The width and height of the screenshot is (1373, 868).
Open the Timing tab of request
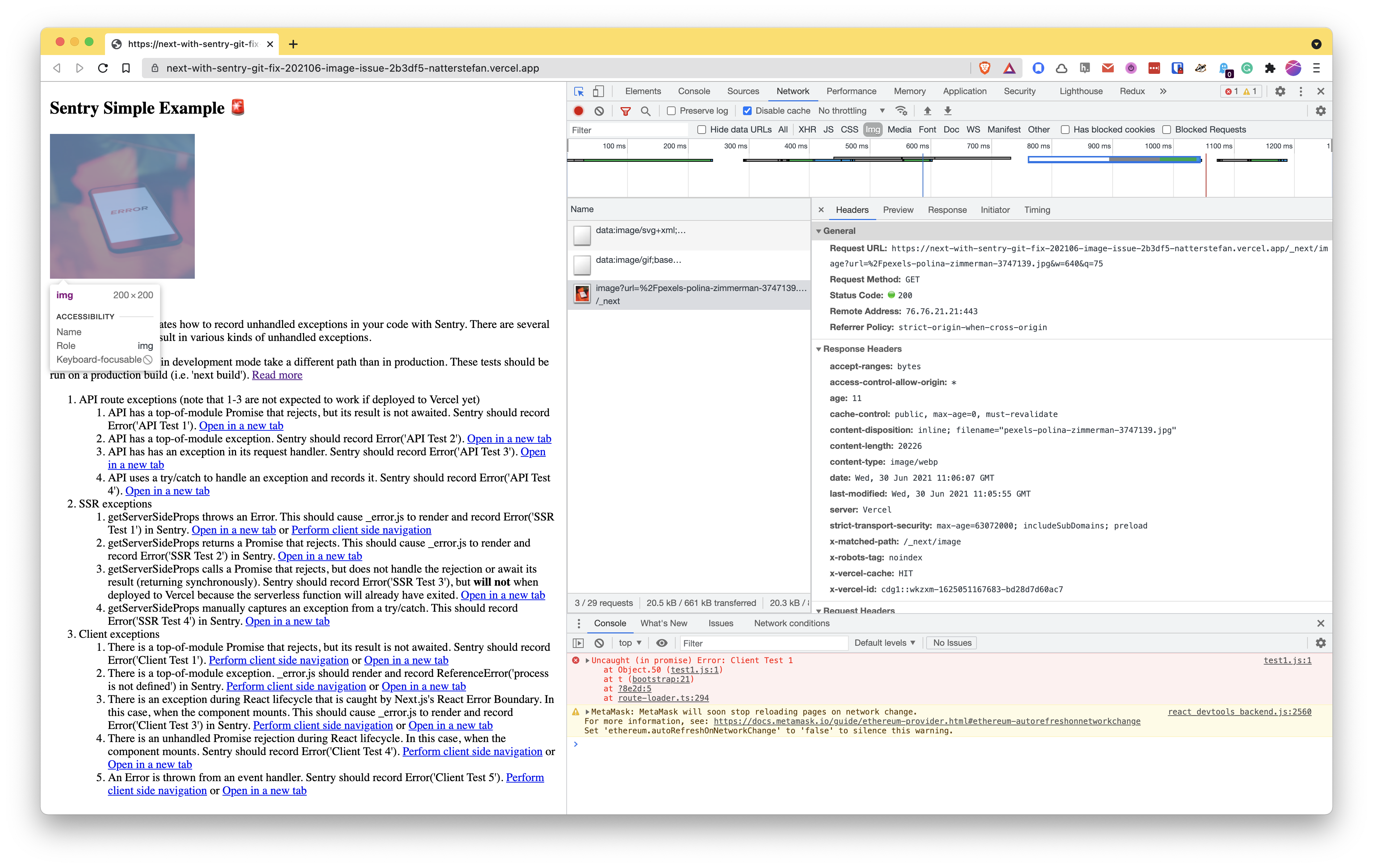pos(1037,210)
